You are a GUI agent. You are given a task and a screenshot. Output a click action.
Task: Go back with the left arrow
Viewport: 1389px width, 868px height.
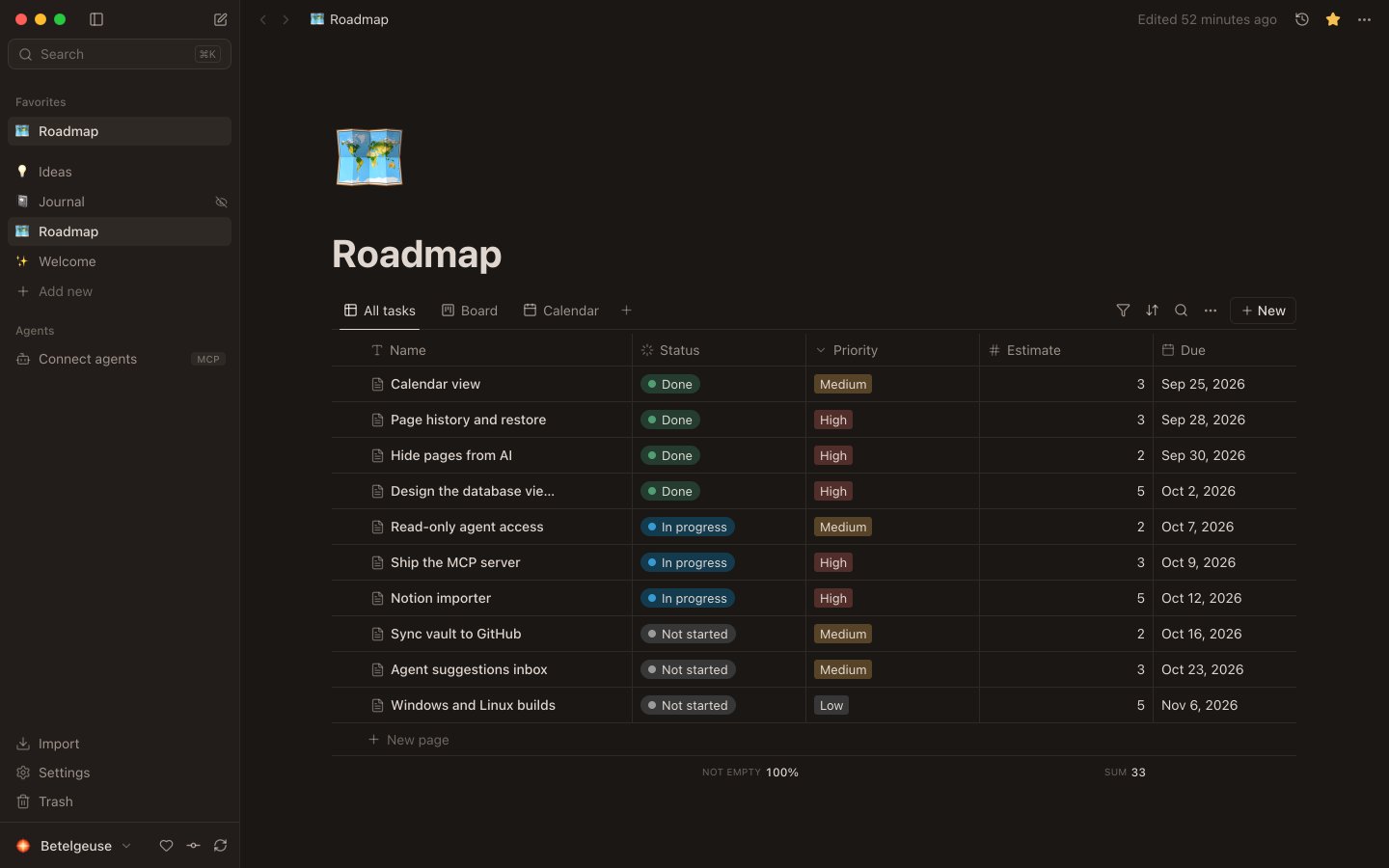[x=262, y=19]
